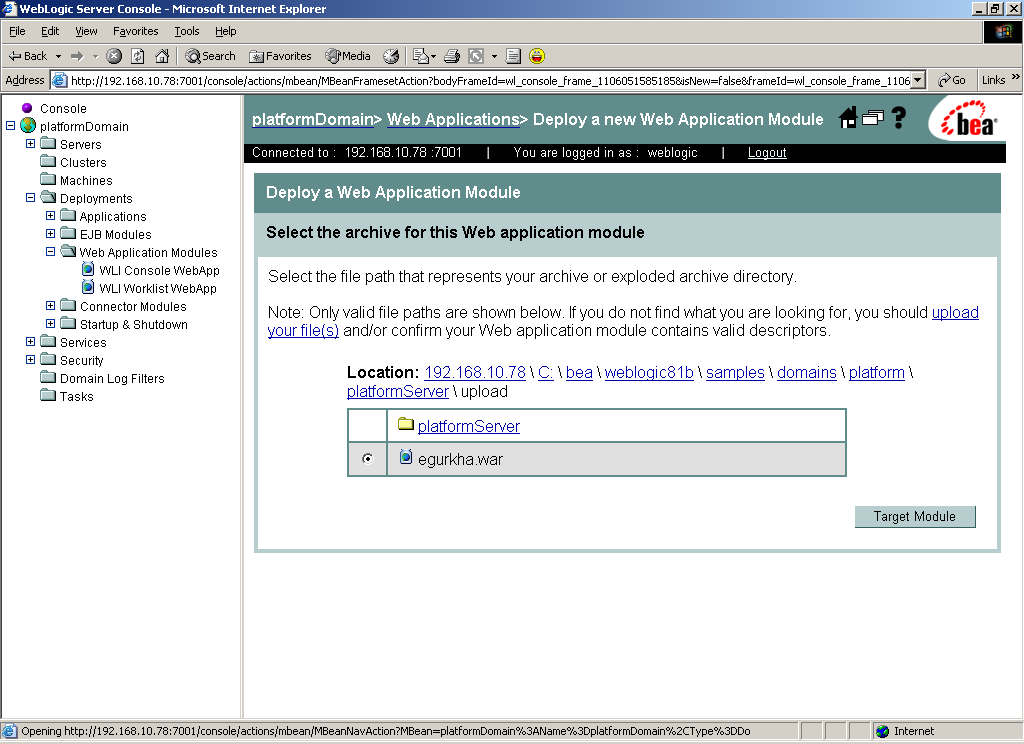Open the Edit menu
The height and width of the screenshot is (744, 1024).
coord(50,31)
